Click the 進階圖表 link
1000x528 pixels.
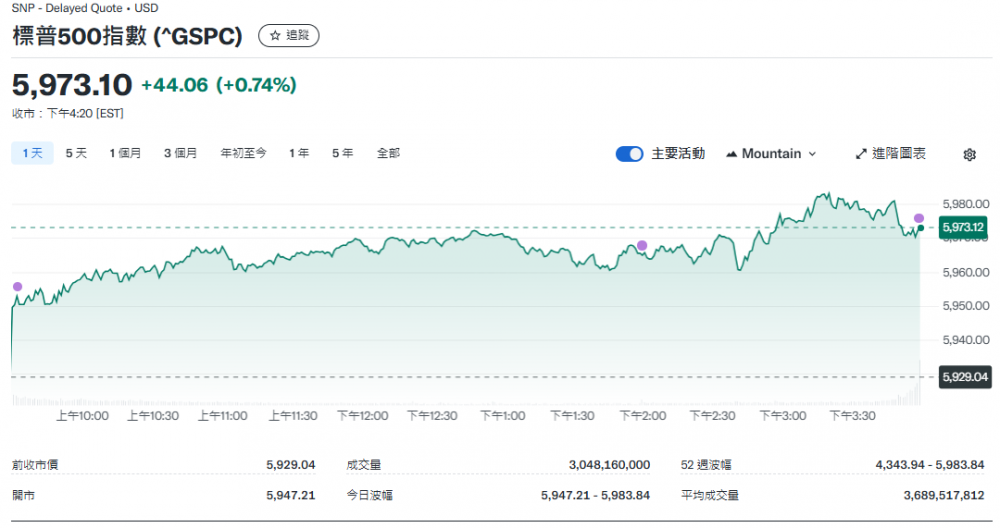(898, 154)
